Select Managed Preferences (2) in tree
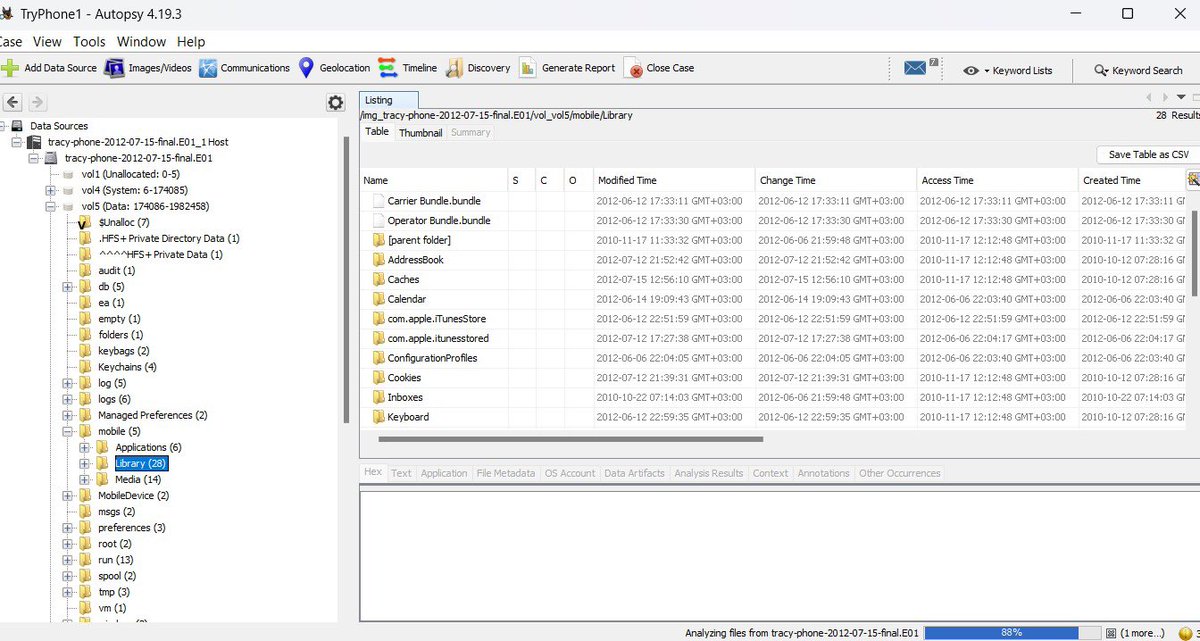This screenshot has width=1200, height=641. 152,415
